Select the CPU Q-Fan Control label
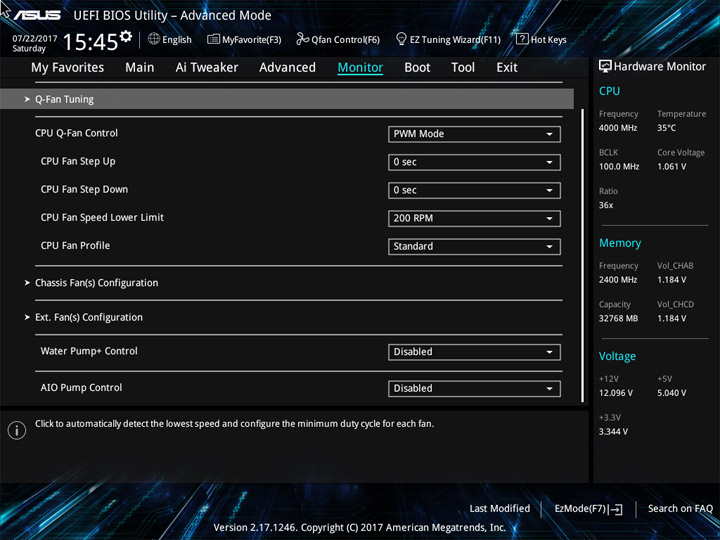720x540 pixels. click(x=76, y=133)
